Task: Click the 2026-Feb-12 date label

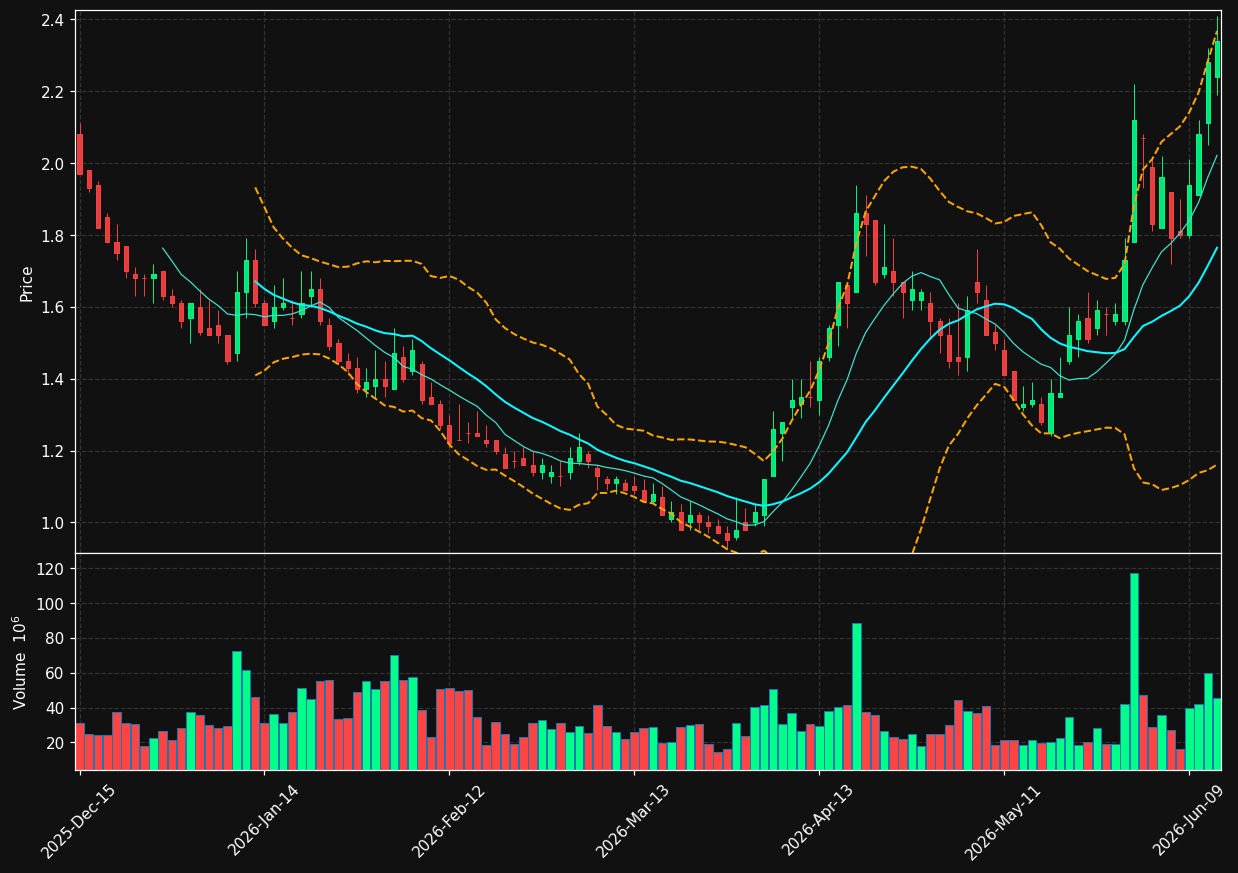Action: coord(448,822)
